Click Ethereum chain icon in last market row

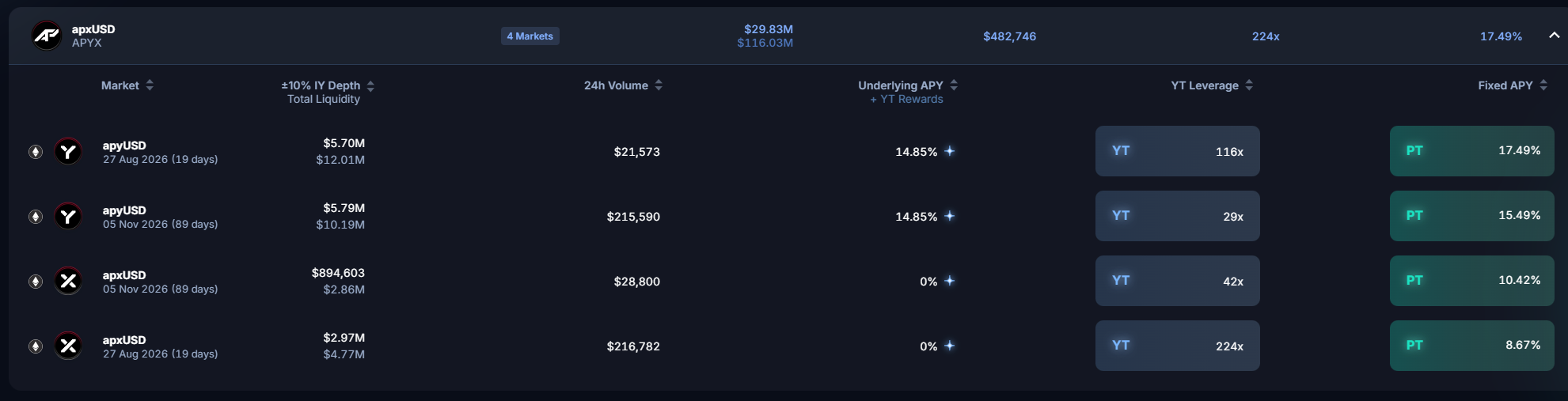(x=36, y=346)
